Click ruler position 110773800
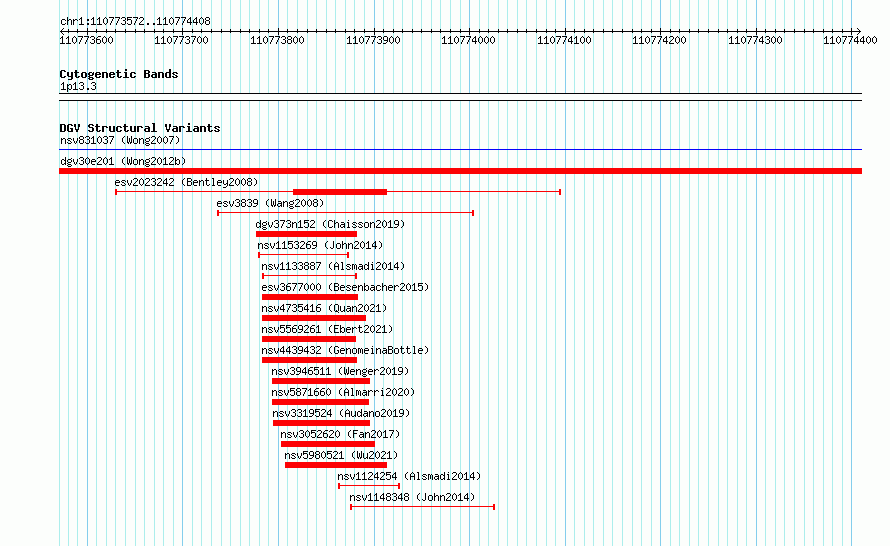The width and height of the screenshot is (890, 546). 278,40
